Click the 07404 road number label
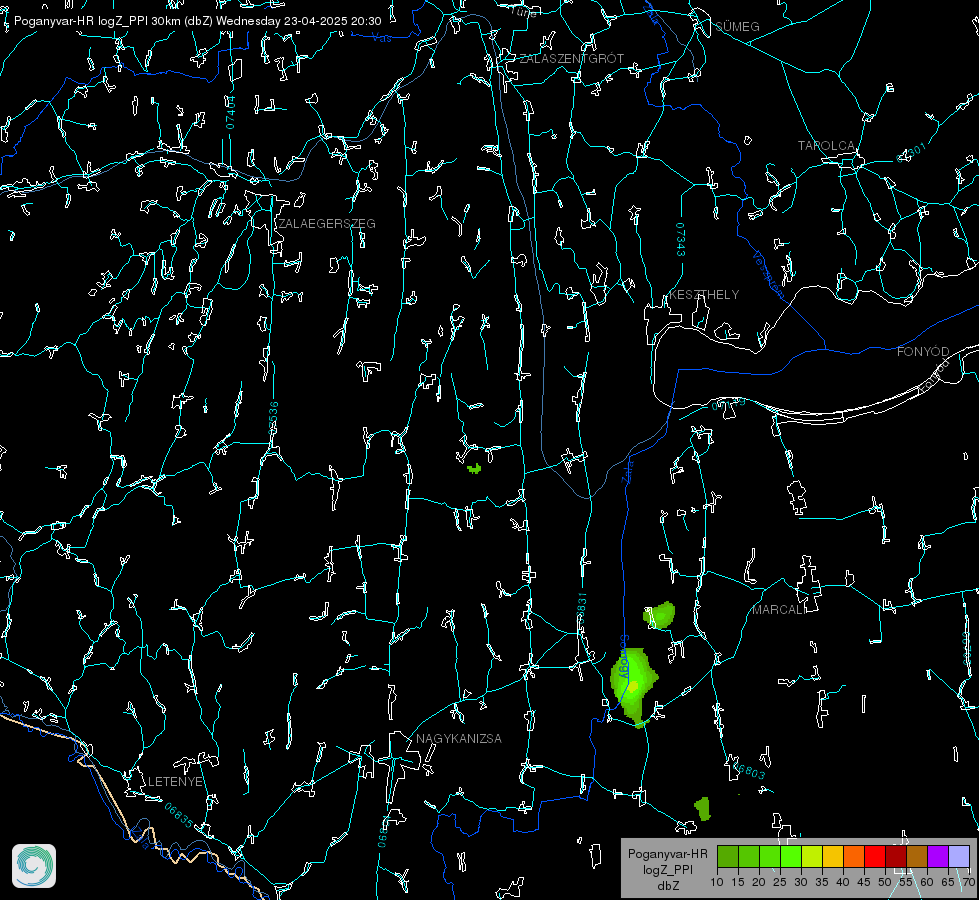The image size is (979, 900). (230, 112)
